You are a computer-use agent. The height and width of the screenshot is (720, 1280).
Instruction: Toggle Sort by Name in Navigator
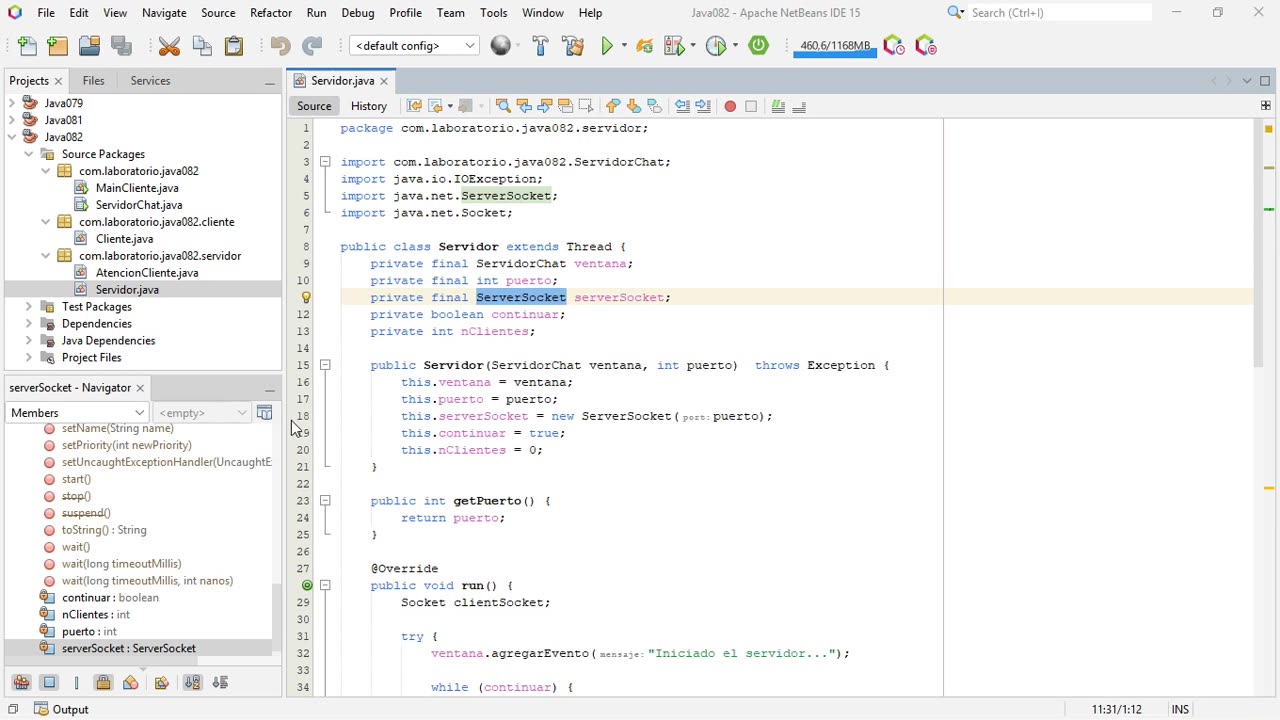(192, 683)
